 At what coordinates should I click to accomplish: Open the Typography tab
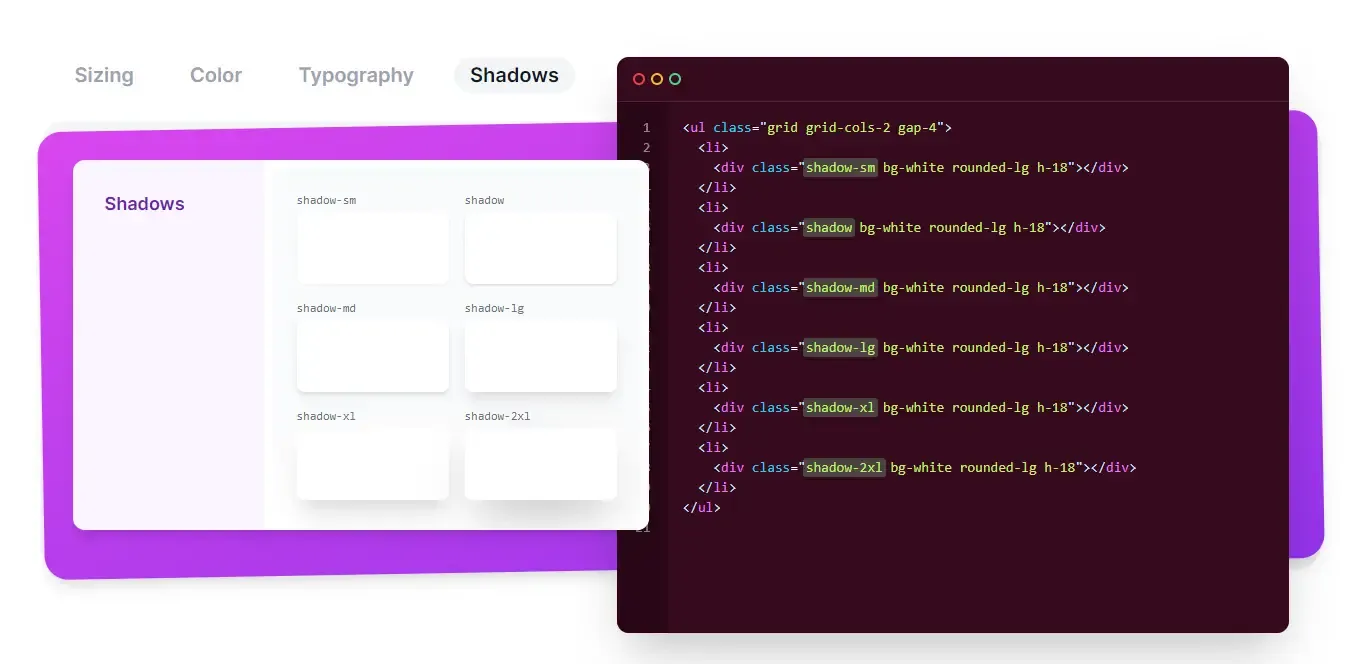(356, 75)
